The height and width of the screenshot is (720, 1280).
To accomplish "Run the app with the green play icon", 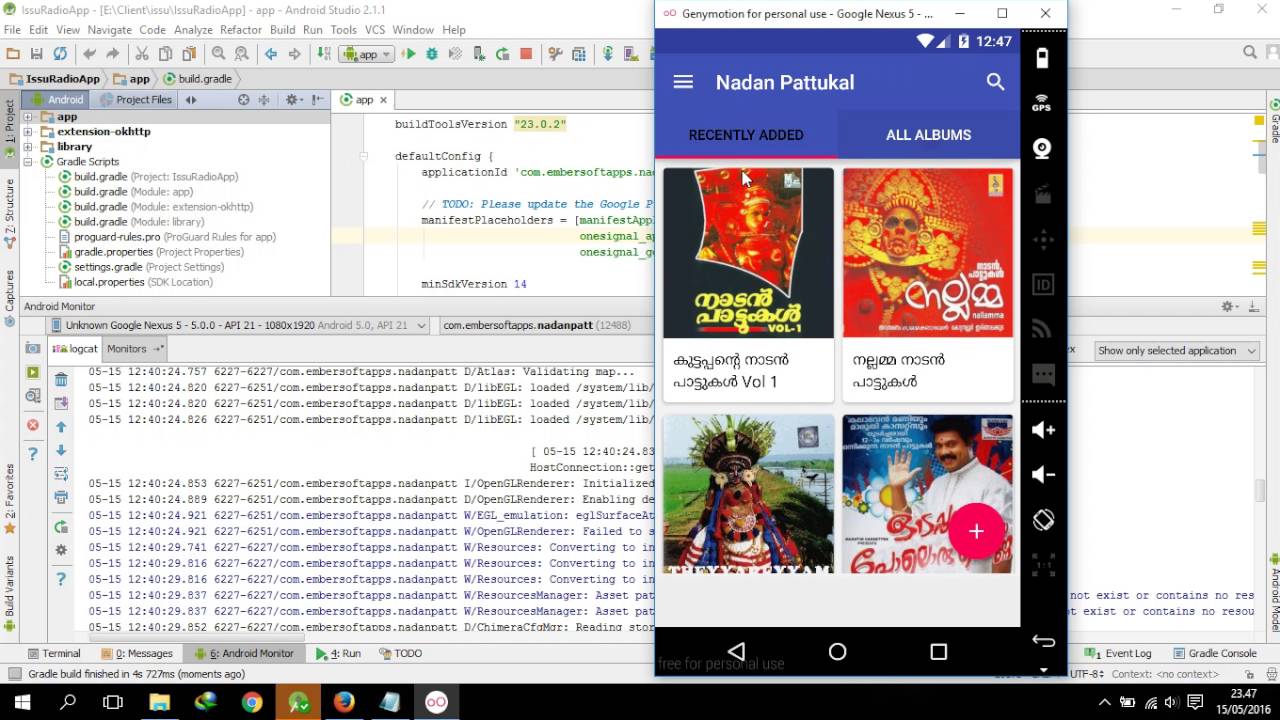I will [409, 54].
